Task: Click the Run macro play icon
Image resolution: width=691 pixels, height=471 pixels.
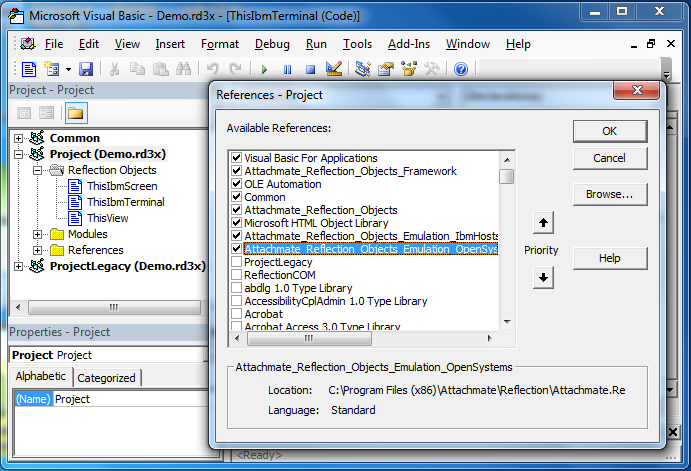Action: [264, 69]
